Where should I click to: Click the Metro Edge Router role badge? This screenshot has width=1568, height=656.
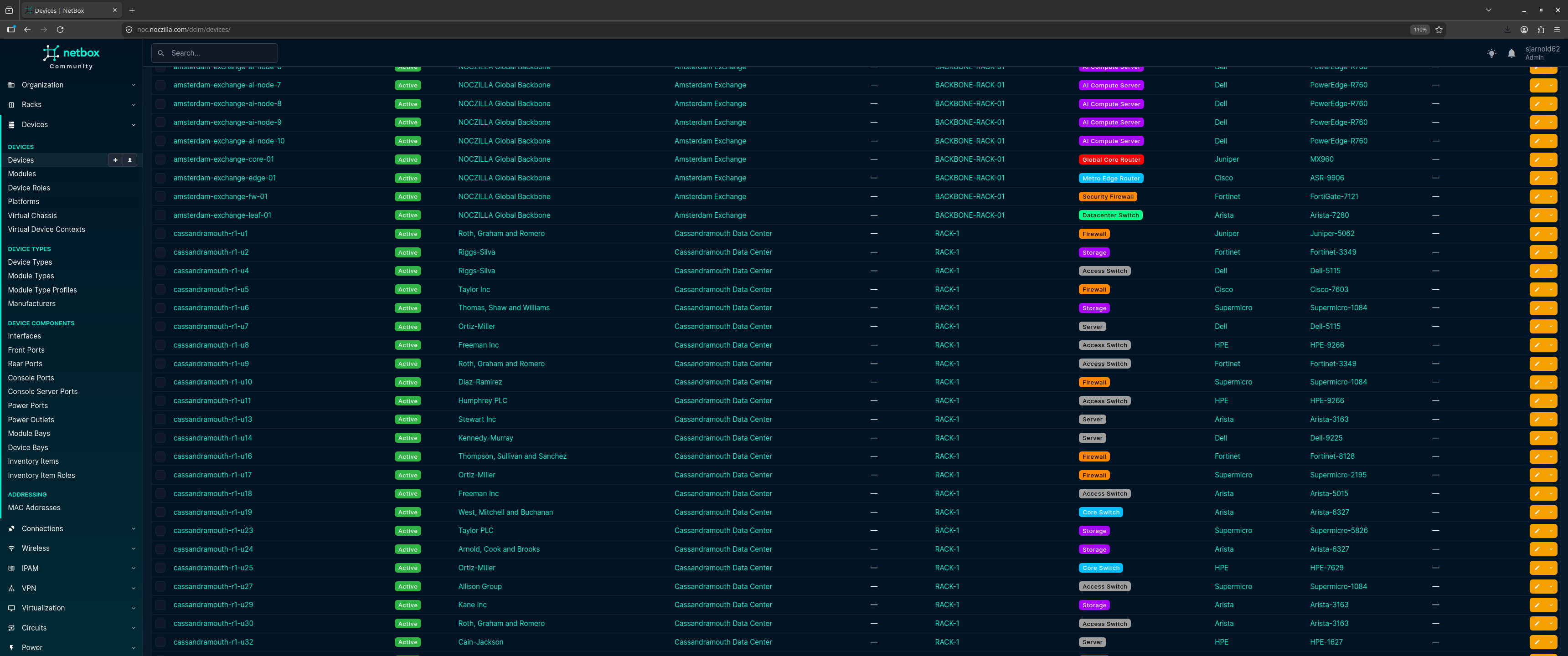[1111, 178]
